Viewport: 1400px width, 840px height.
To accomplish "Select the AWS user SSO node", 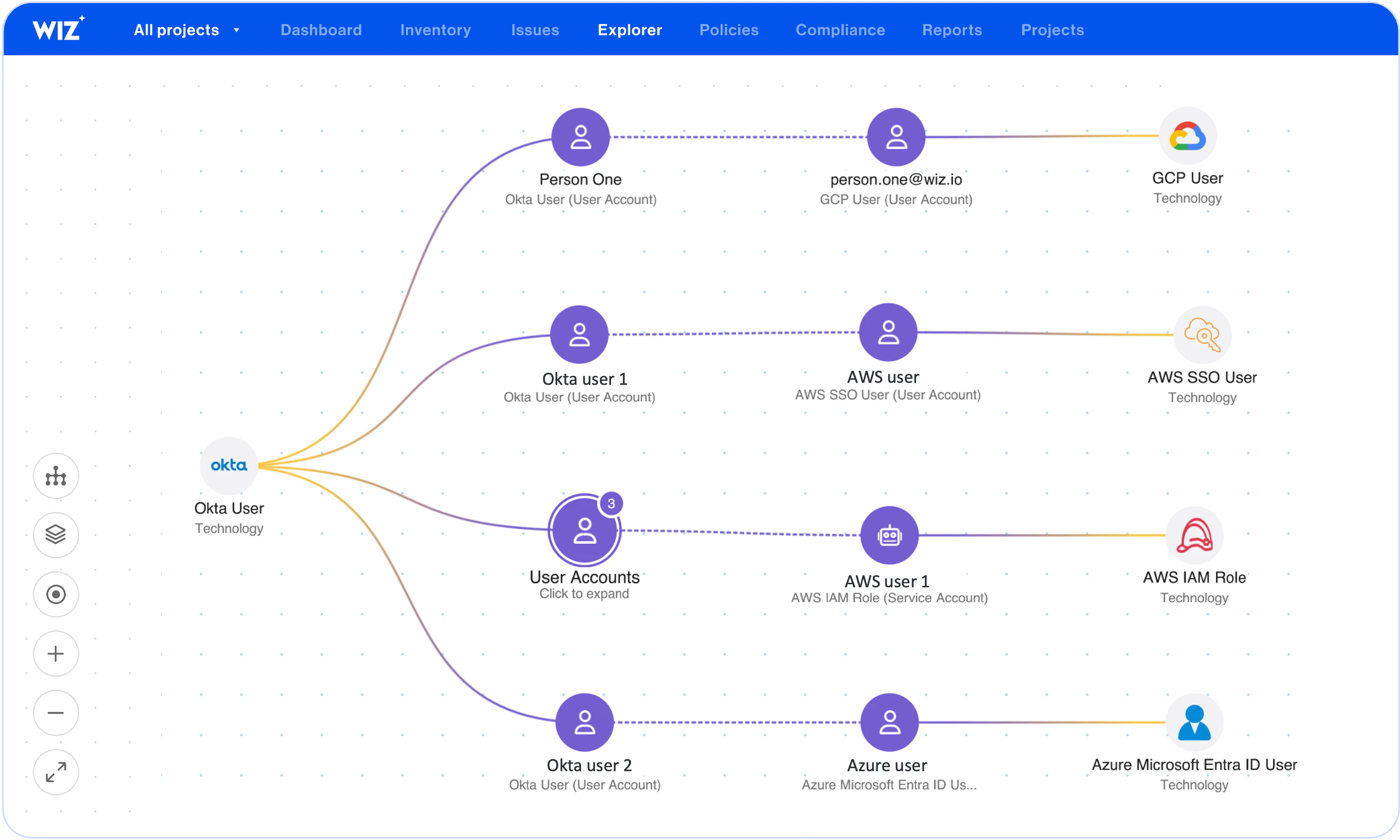I will click(x=887, y=332).
